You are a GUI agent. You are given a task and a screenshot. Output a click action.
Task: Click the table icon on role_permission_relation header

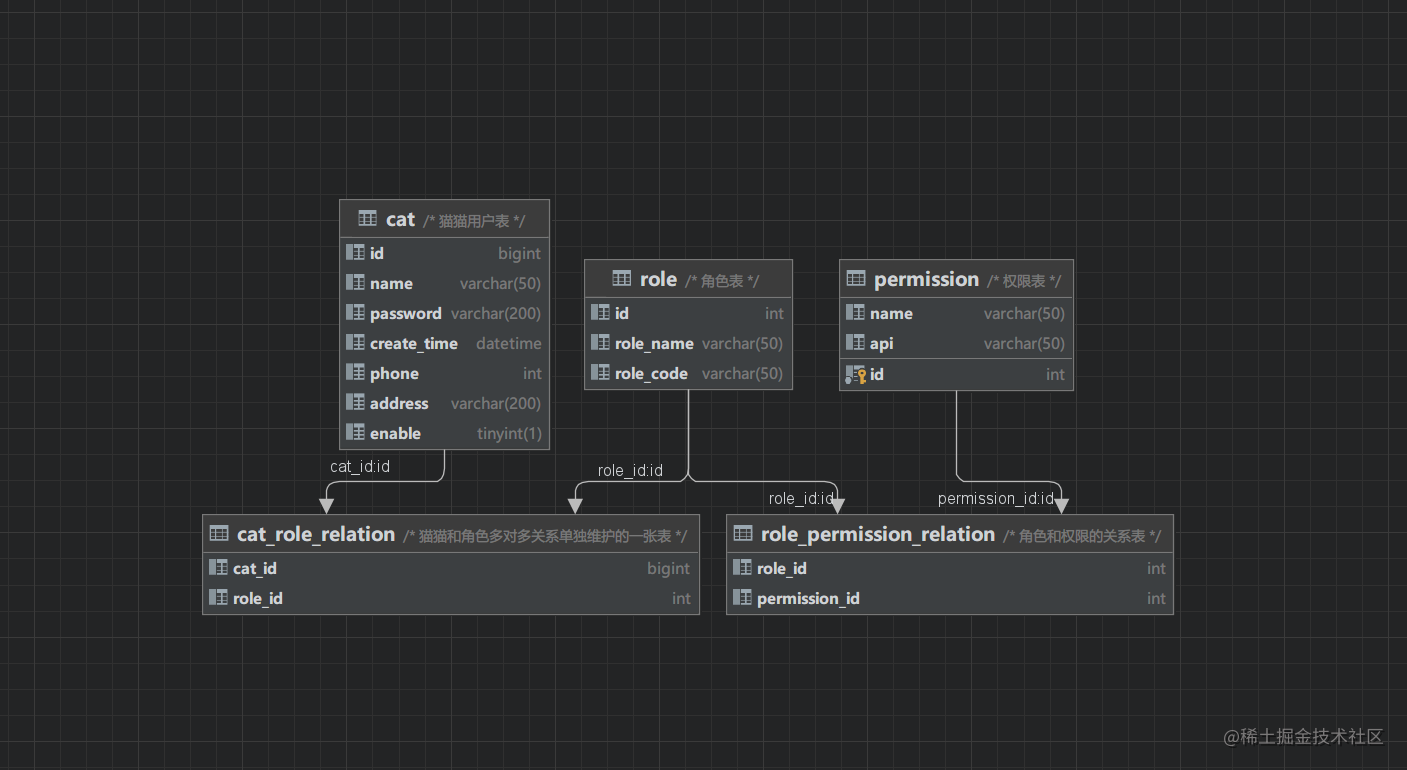coord(743,534)
